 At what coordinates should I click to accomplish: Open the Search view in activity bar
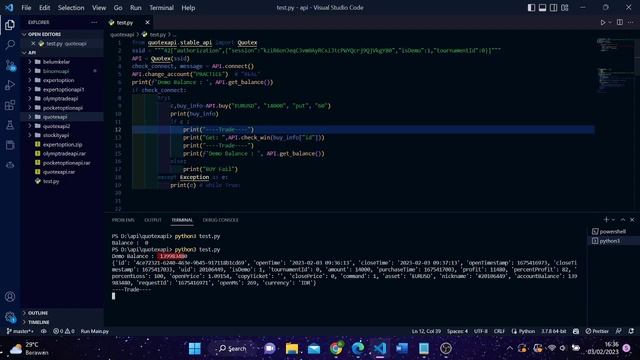pos(10,44)
